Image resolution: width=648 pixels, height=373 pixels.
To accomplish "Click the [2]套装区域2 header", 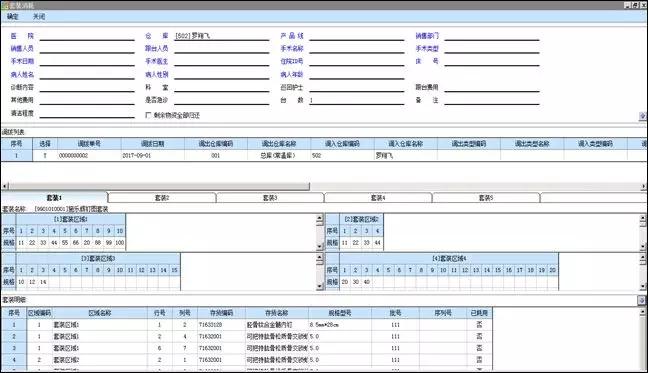I will click(x=362, y=219).
